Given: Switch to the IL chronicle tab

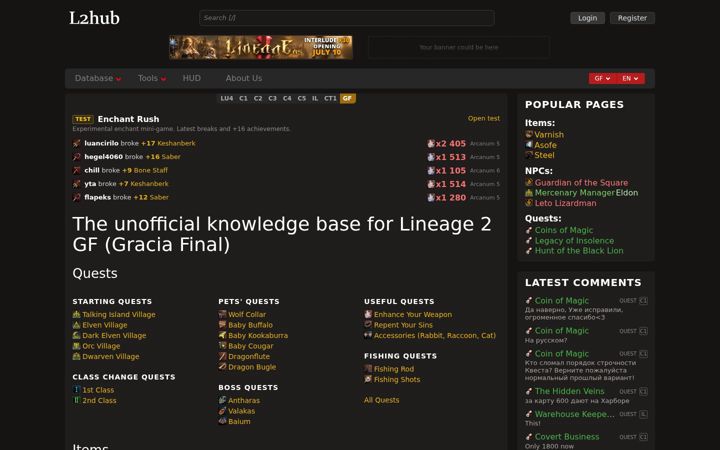Looking at the screenshot, I should tap(315, 98).
